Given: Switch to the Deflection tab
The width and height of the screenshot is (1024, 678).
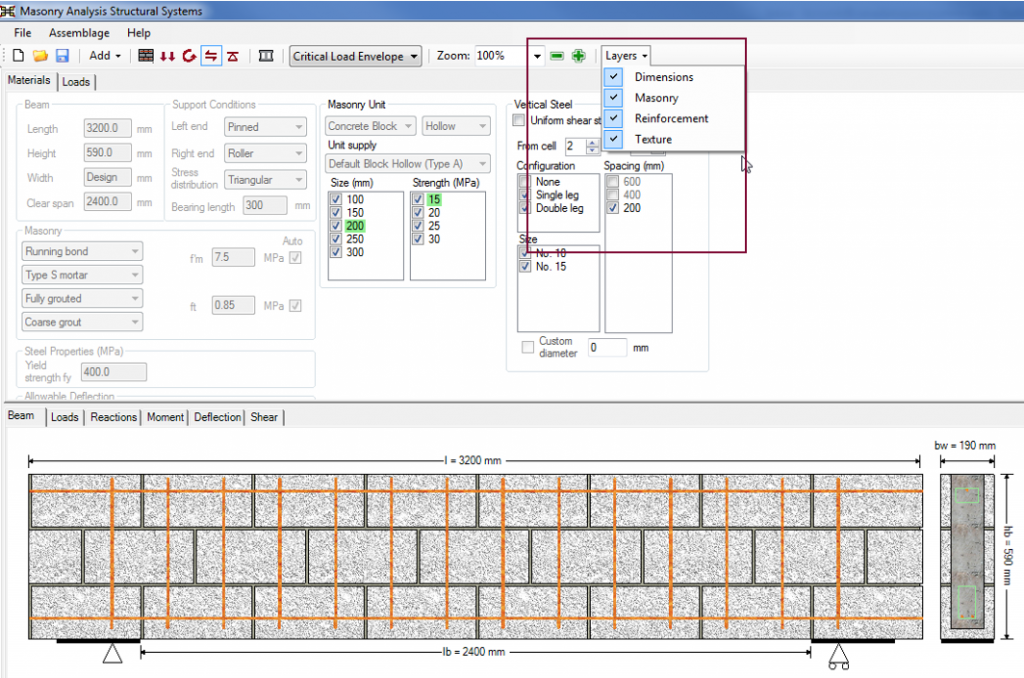Looking at the screenshot, I should (x=217, y=417).
